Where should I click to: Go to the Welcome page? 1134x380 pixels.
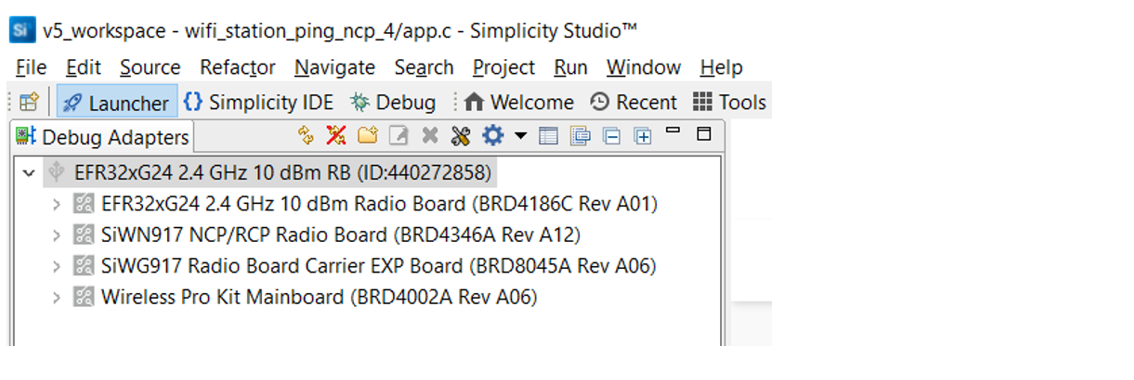(x=519, y=102)
